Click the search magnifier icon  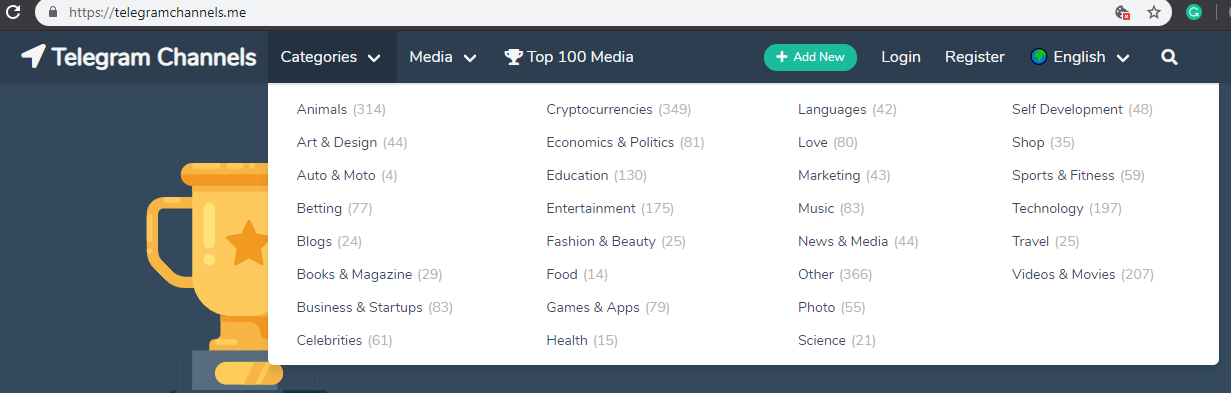tap(1170, 57)
